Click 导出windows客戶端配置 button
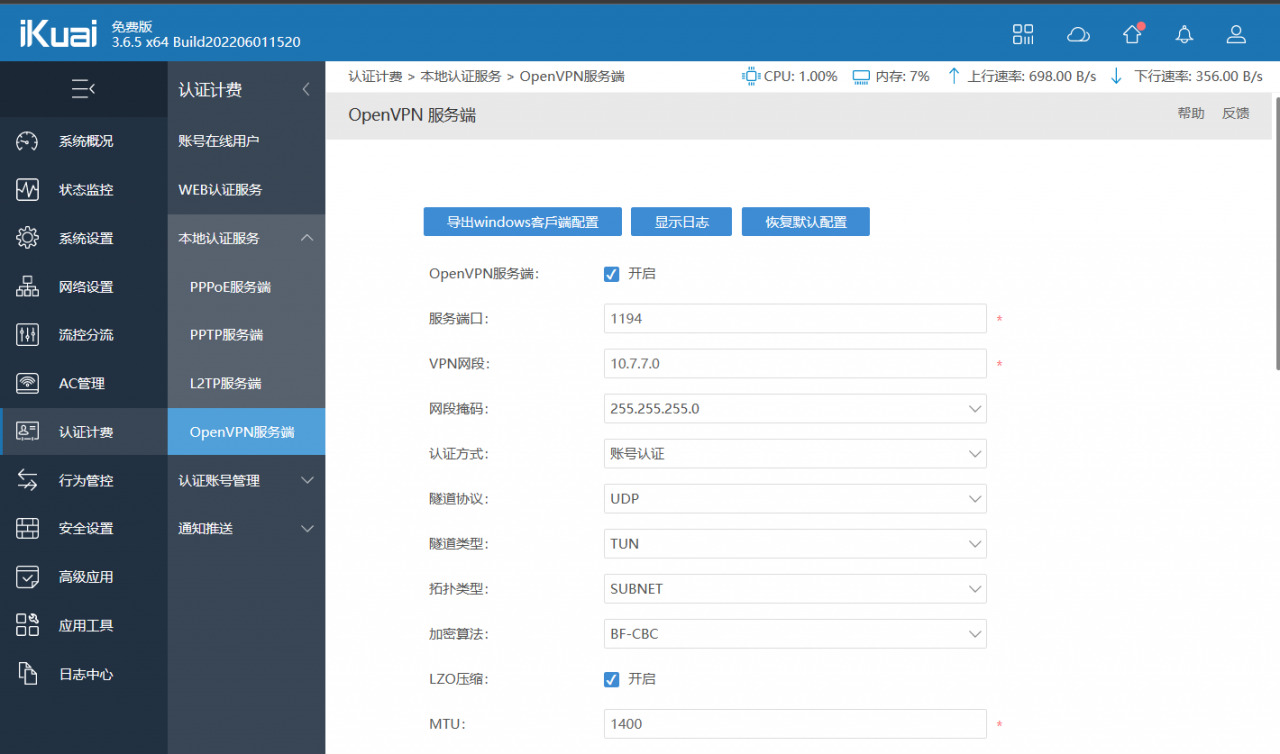Viewport: 1280px width, 754px height. (523, 222)
